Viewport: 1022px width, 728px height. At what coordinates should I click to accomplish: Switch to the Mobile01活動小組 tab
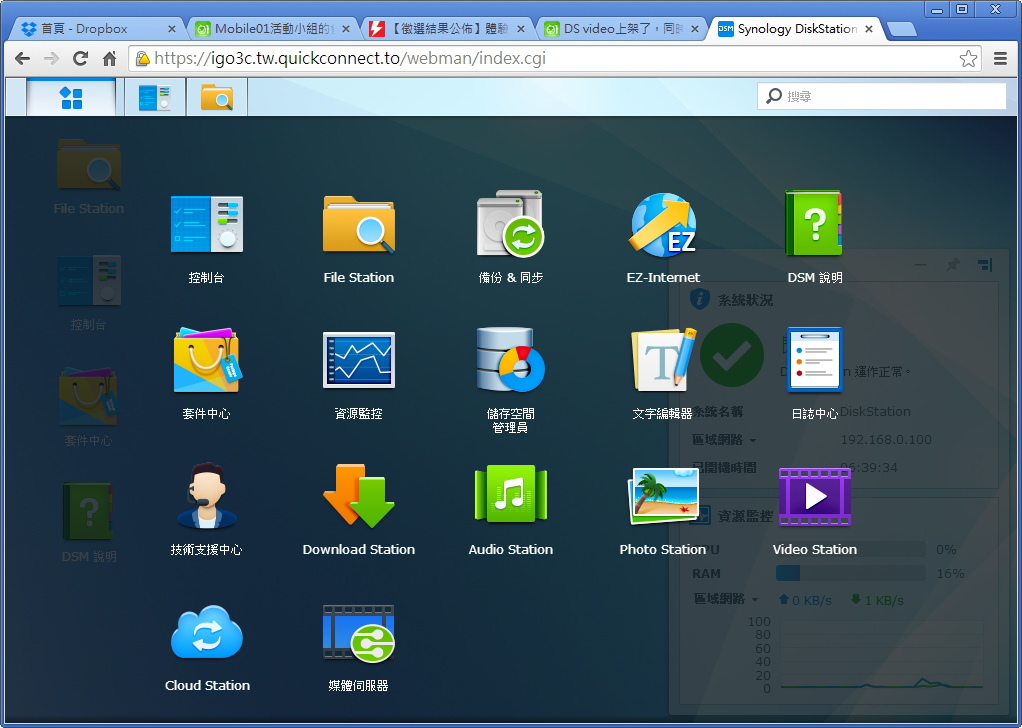tap(272, 29)
